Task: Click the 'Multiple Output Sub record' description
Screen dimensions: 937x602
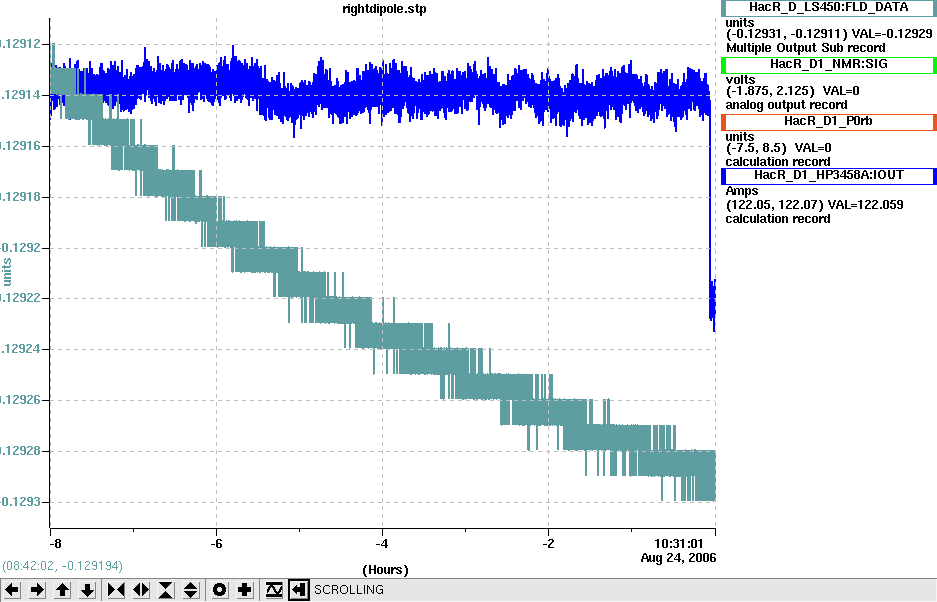Action: click(x=806, y=48)
